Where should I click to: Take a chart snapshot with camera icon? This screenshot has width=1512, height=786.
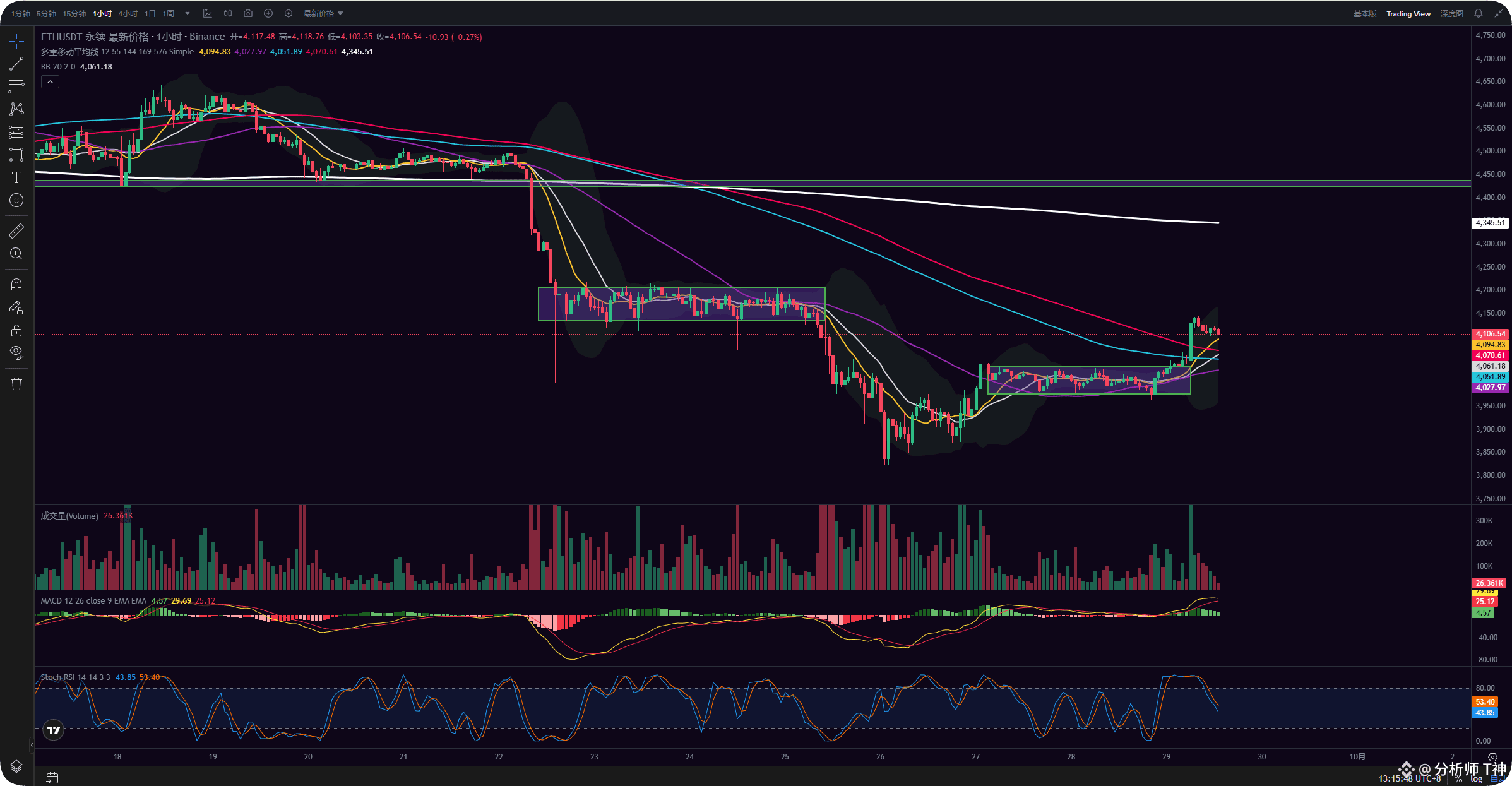tap(248, 13)
